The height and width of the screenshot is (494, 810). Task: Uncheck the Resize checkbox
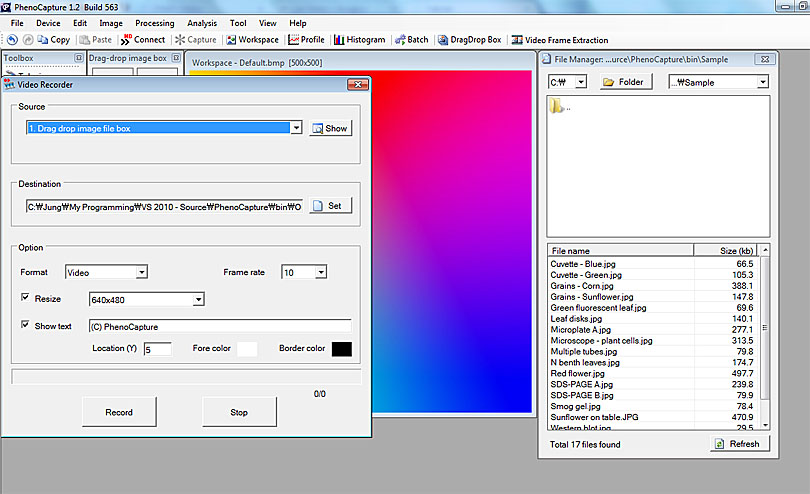[25, 298]
